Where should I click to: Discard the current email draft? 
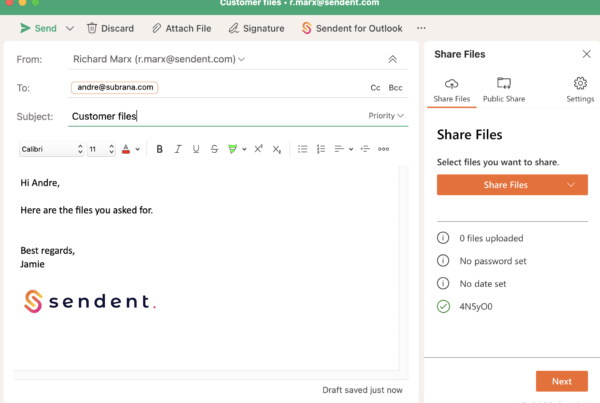point(110,28)
